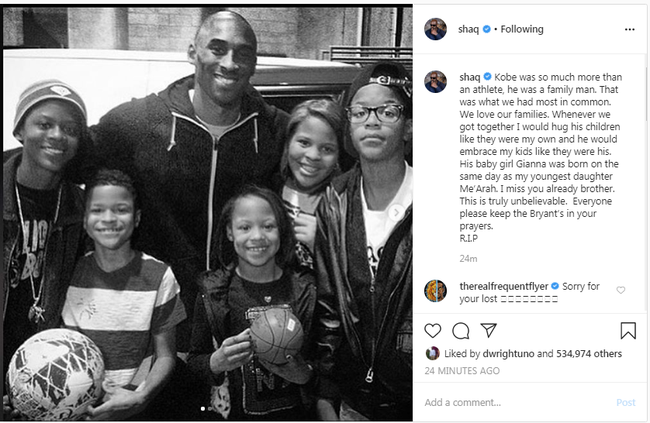Click shaq's avatar beside the caption
Image resolution: width=650 pixels, height=423 pixels.
click(x=435, y=82)
